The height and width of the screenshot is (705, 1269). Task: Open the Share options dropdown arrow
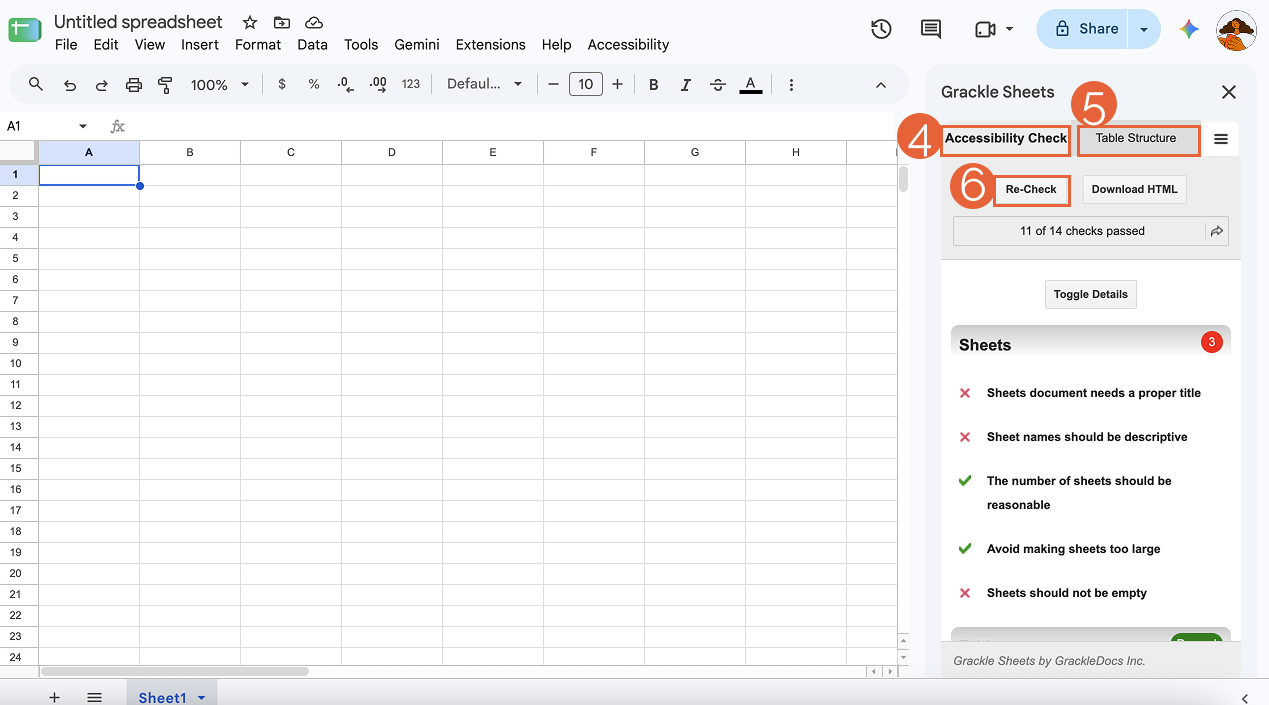pyautogui.click(x=1144, y=29)
